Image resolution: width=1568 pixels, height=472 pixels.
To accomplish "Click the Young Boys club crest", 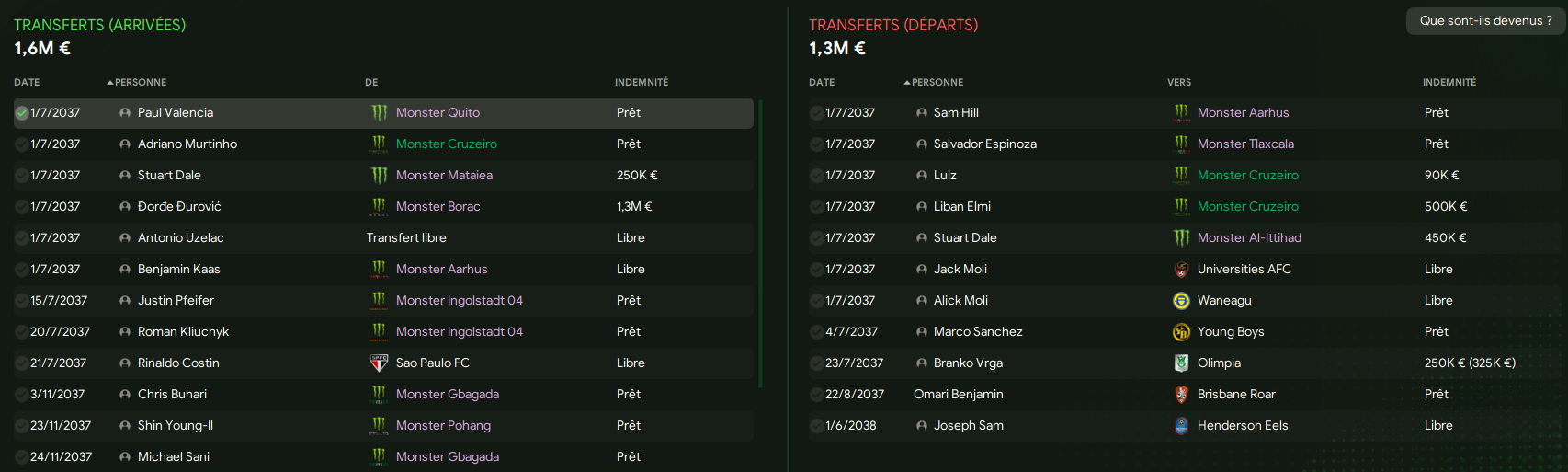I will coord(1181,332).
